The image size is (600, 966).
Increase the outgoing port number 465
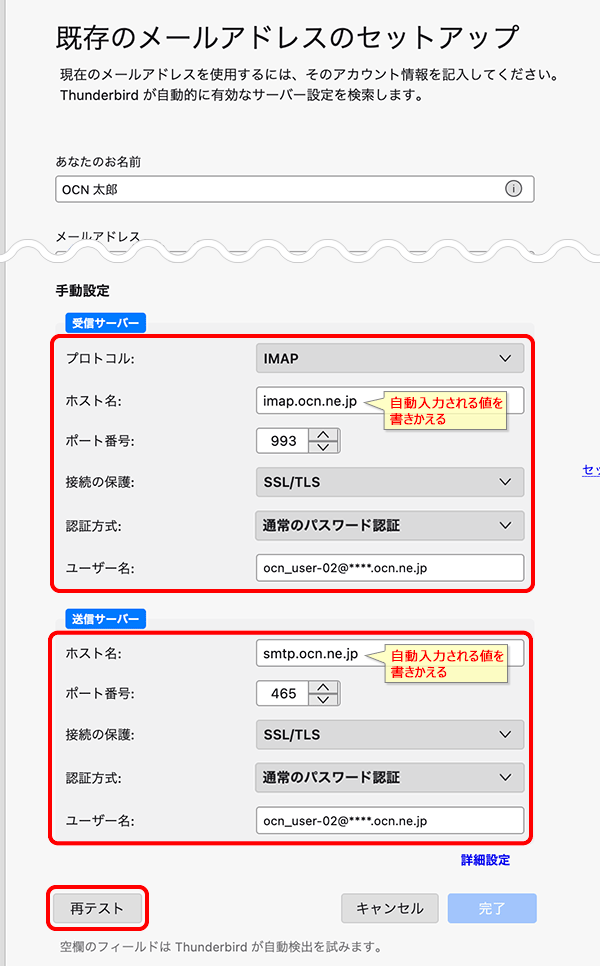[x=325, y=687]
